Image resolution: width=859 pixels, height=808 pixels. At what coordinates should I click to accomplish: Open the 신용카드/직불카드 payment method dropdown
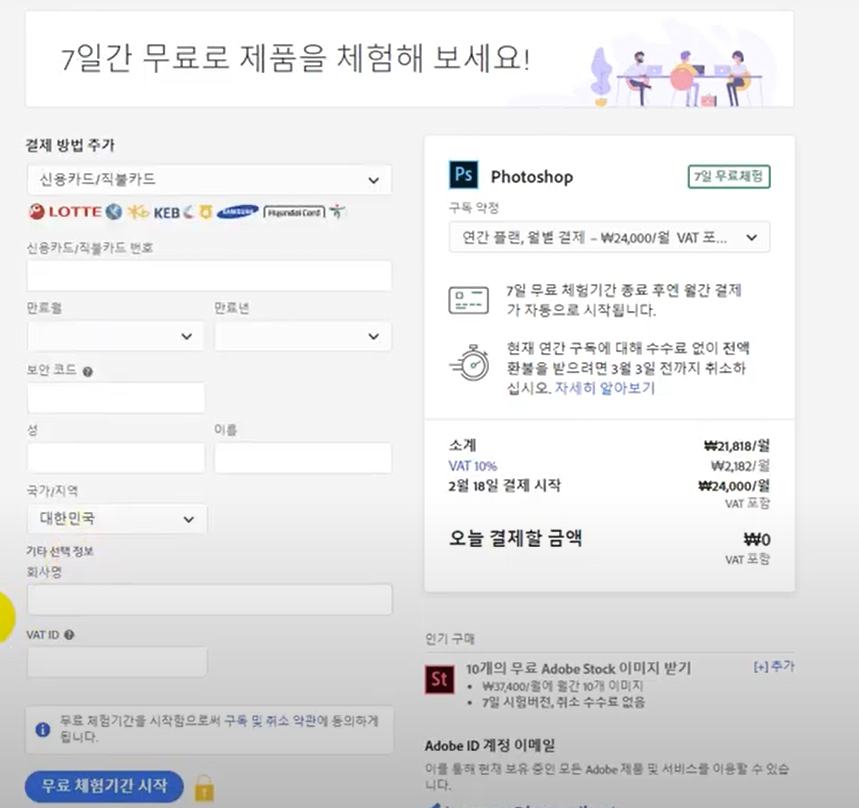click(x=209, y=180)
